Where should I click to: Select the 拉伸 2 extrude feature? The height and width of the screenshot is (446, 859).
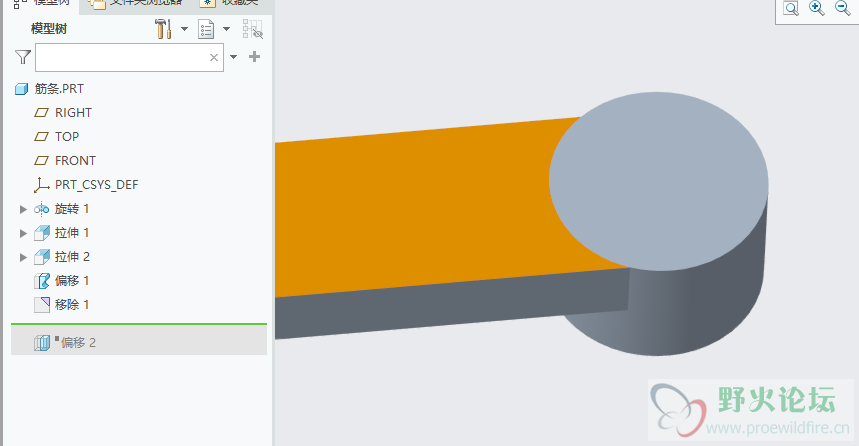click(x=72, y=256)
